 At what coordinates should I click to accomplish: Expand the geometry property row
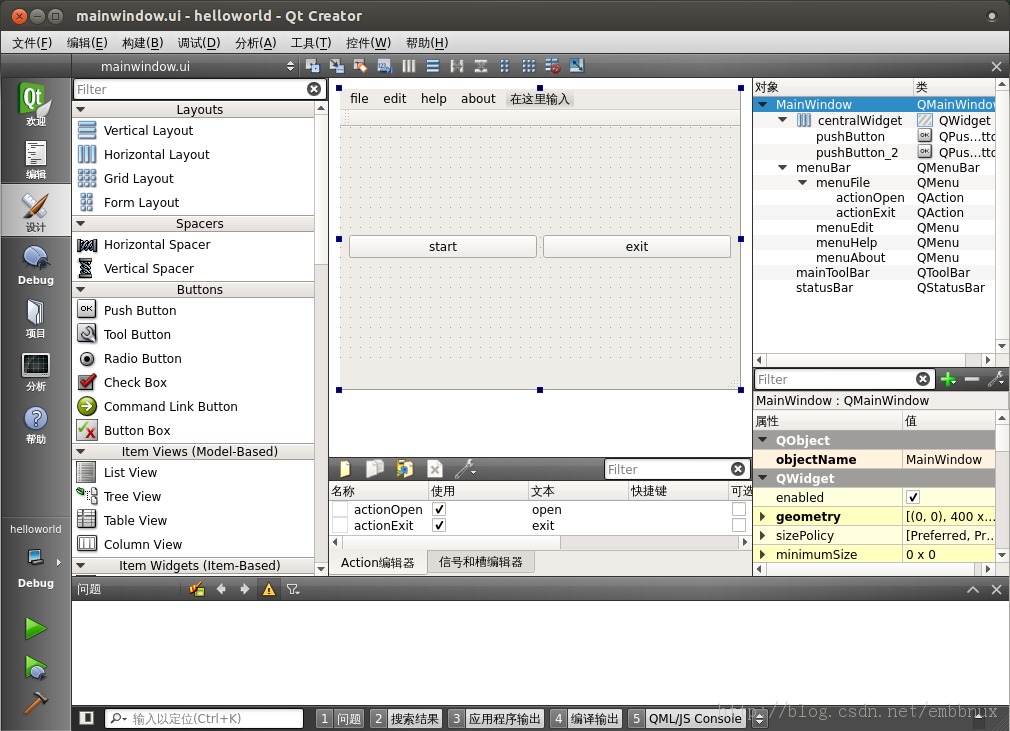pyautogui.click(x=763, y=517)
